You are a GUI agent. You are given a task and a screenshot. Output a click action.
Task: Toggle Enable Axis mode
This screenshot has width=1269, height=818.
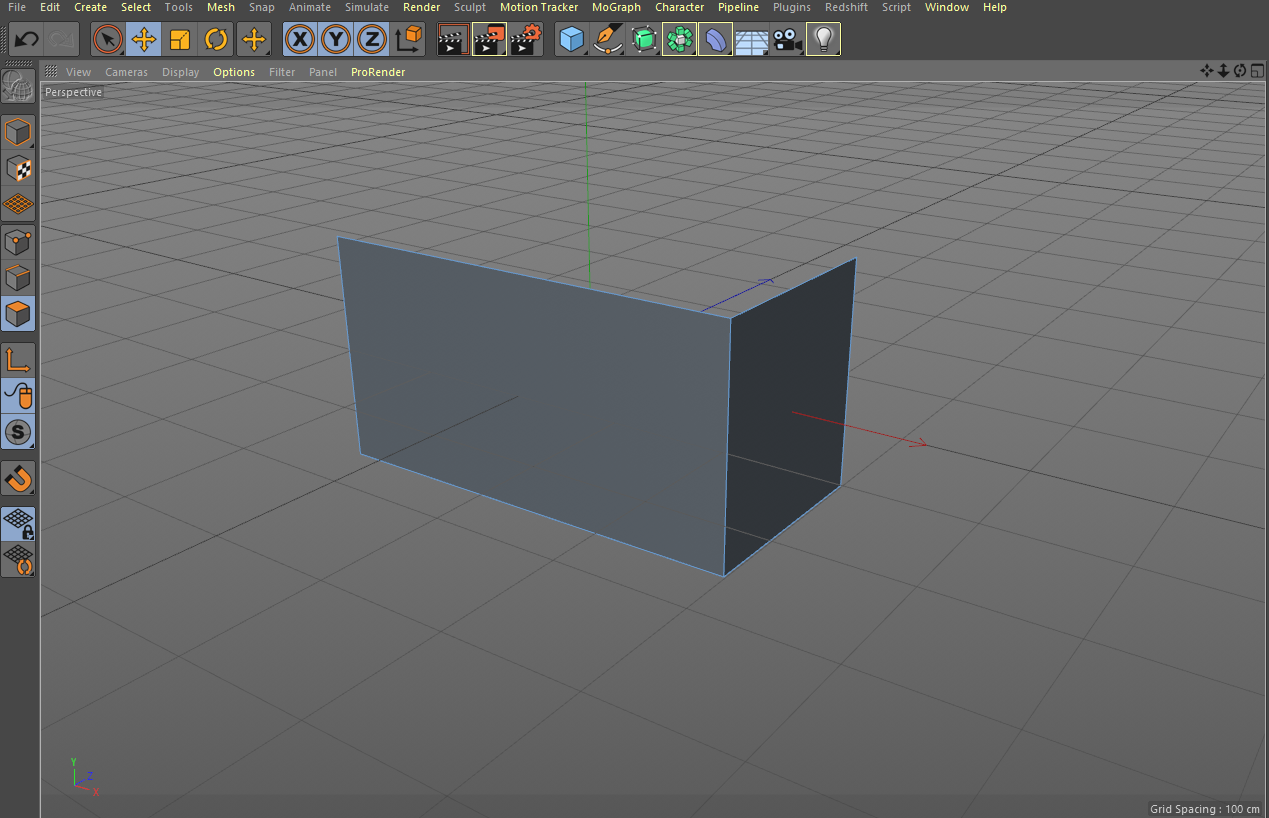coord(19,360)
